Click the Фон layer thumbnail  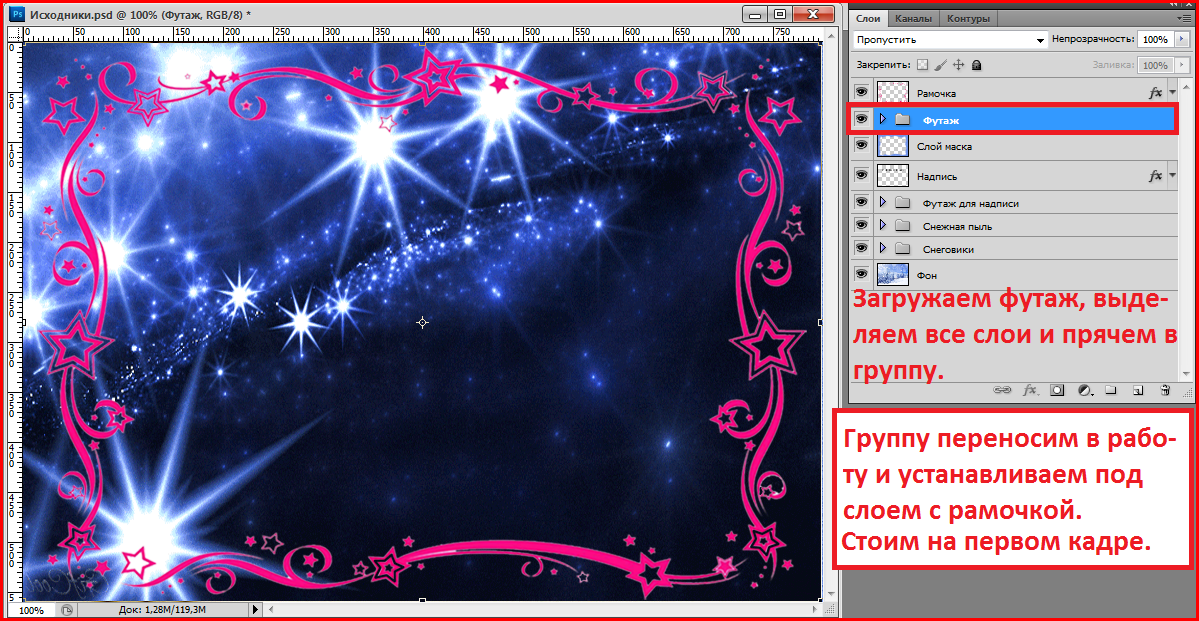tap(893, 275)
